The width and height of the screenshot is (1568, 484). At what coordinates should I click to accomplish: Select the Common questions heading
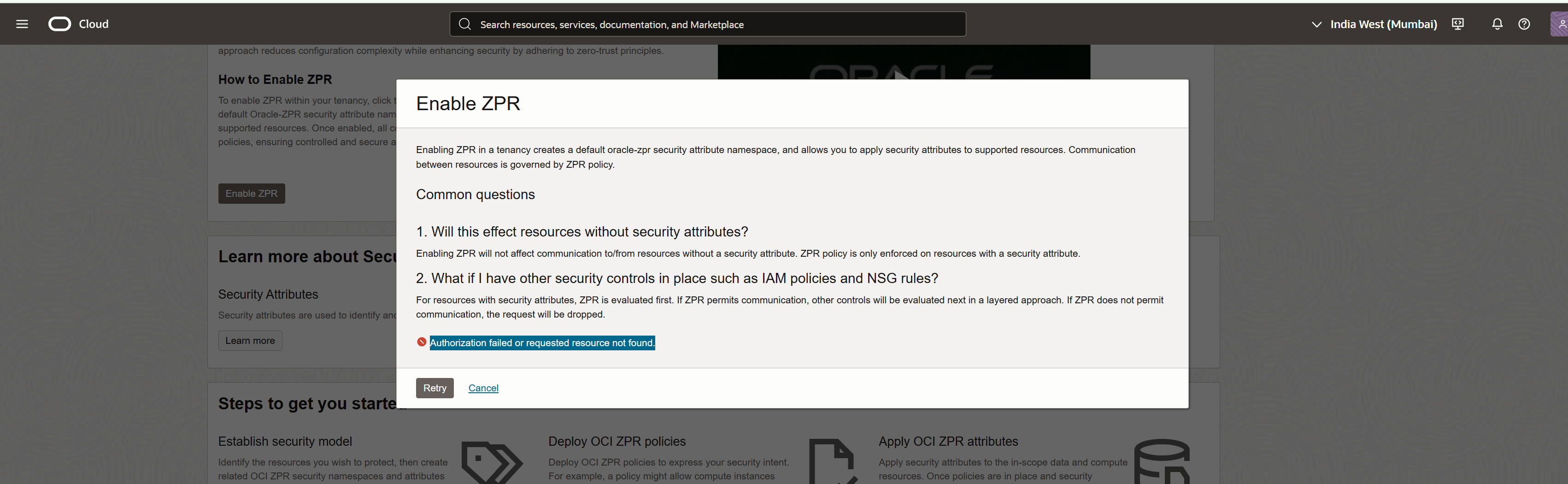476,195
